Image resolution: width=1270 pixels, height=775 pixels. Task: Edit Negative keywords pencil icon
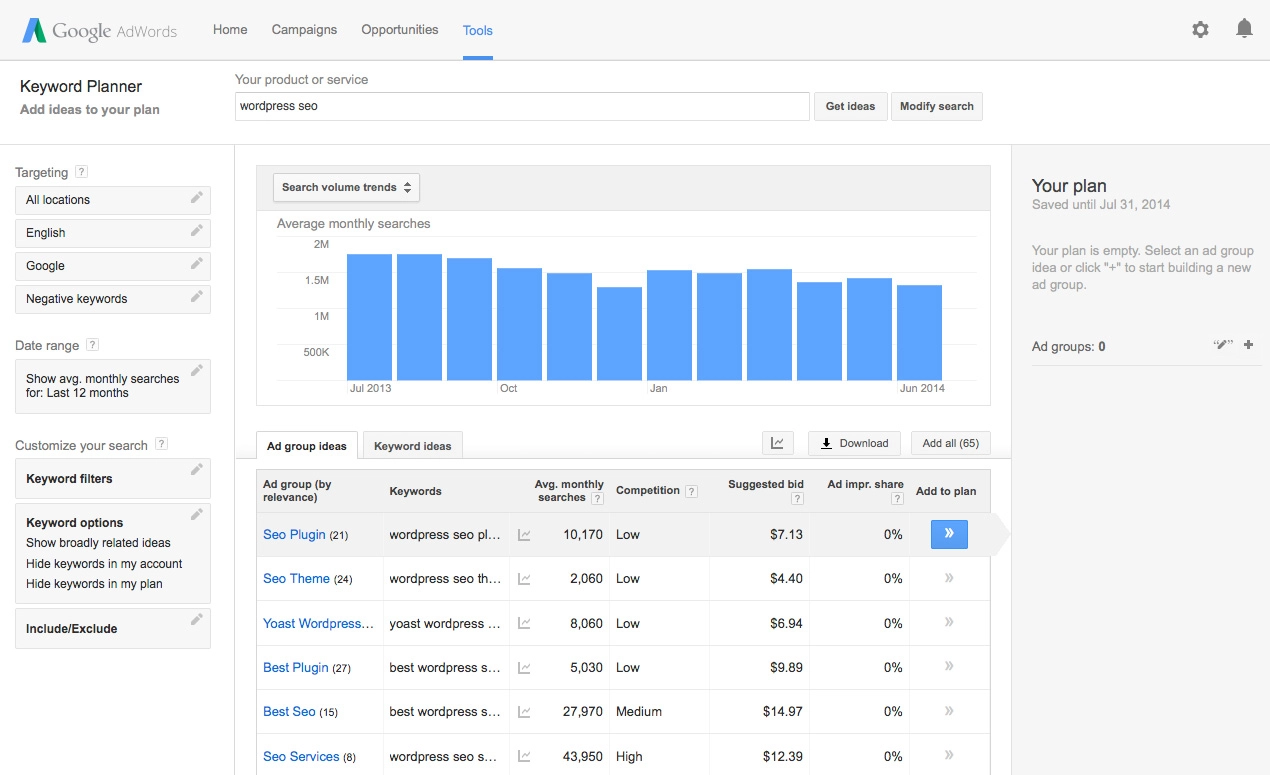[197, 297]
